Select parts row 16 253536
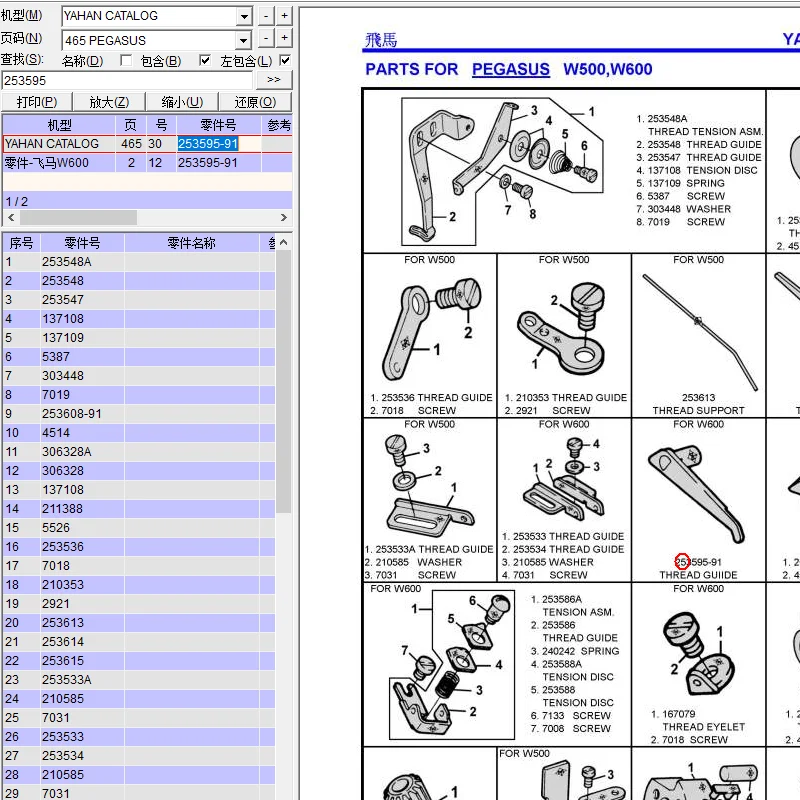 [139, 547]
